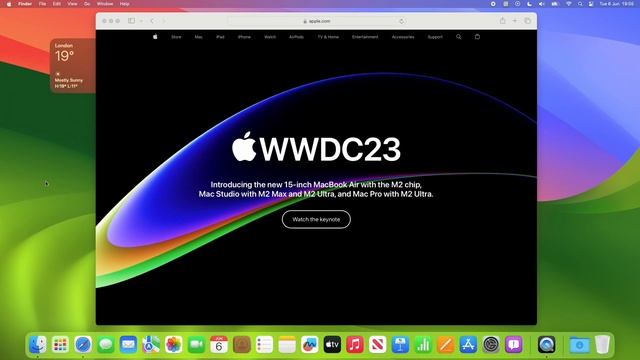Open Finder from the Dock
The width and height of the screenshot is (640, 360).
(x=38, y=344)
